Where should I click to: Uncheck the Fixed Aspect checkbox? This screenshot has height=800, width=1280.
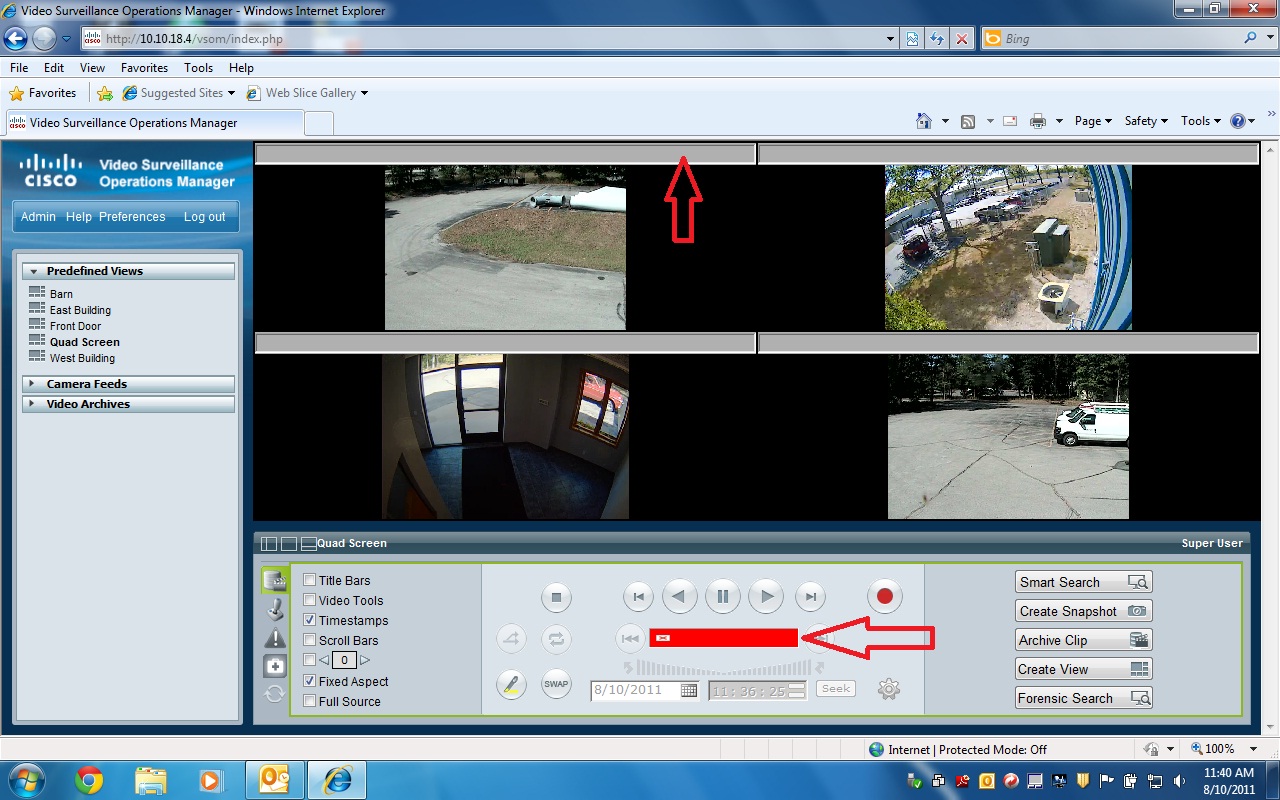pyautogui.click(x=310, y=681)
